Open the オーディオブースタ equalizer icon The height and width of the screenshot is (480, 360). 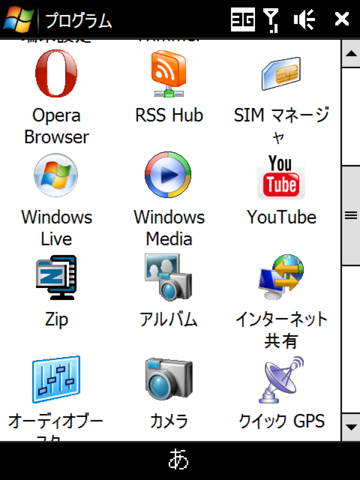(56, 379)
